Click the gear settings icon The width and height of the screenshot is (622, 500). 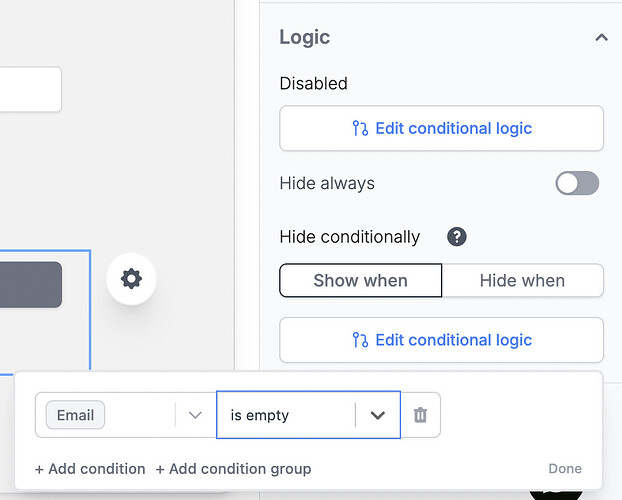(x=131, y=279)
